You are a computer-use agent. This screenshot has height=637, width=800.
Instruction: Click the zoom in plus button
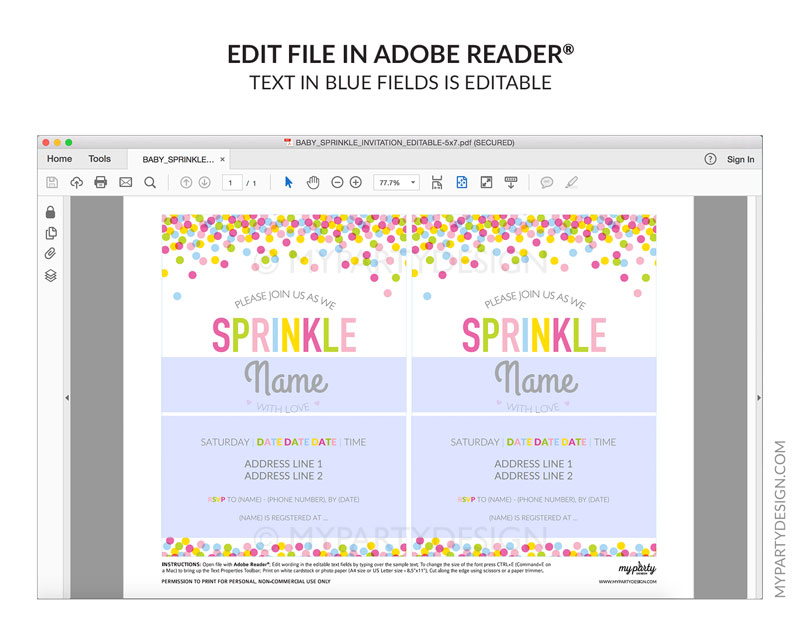[356, 183]
